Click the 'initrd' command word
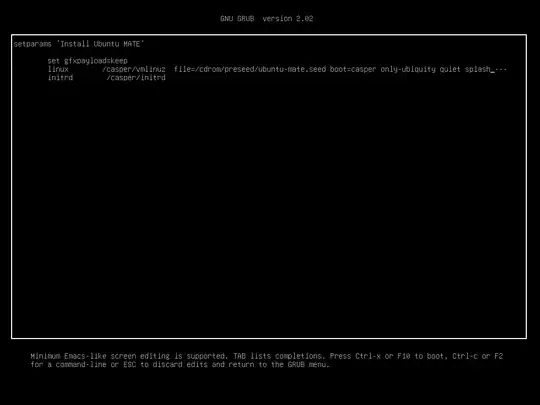This screenshot has width=540, height=405. pyautogui.click(x=60, y=77)
